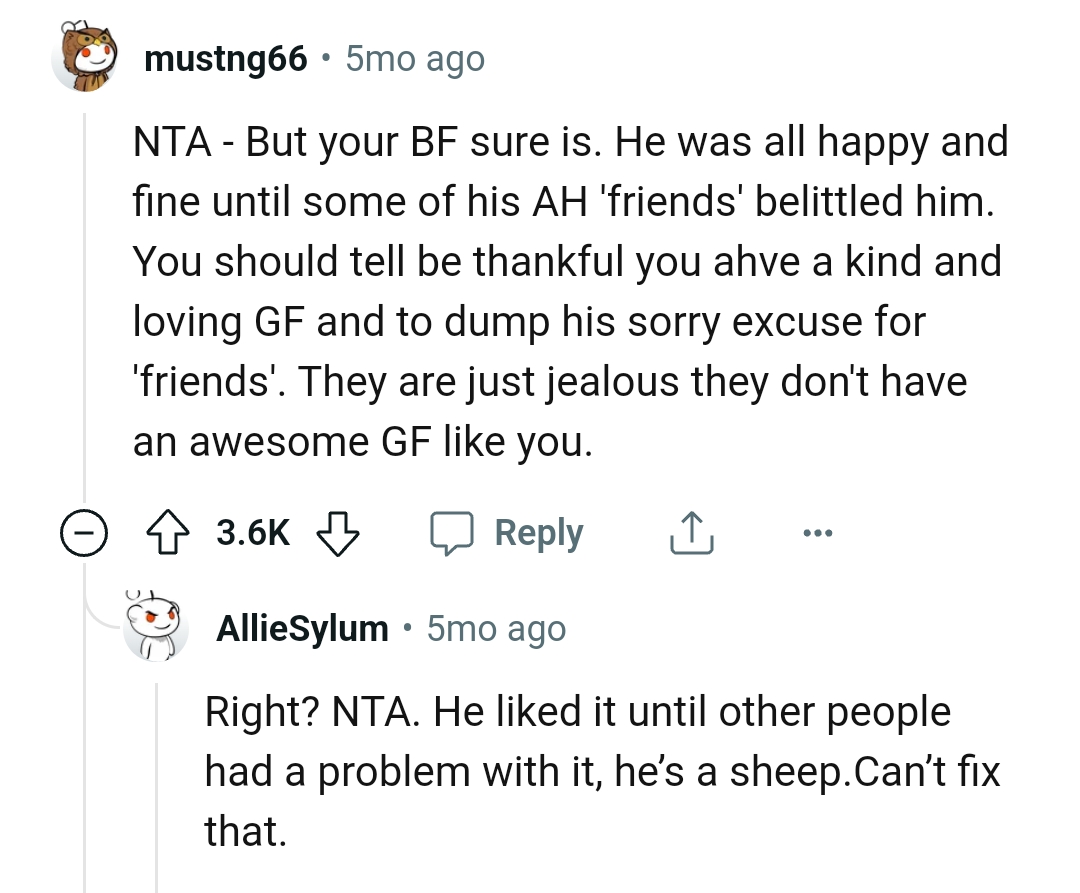The height and width of the screenshot is (893, 1080).
Task: Open AllieSylum's profile from the username
Action: point(302,628)
